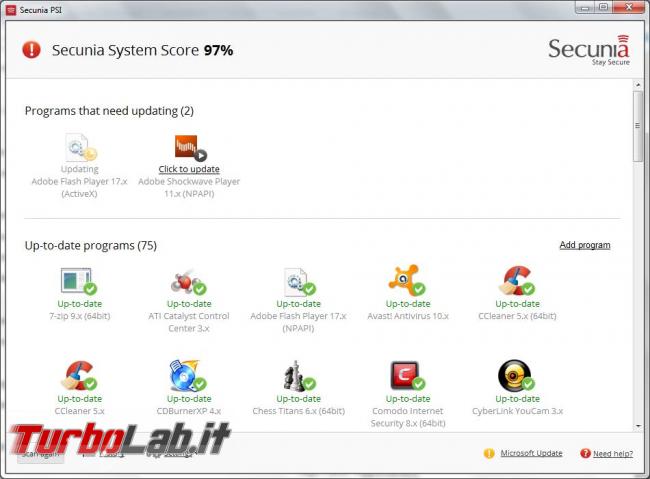Select the CCleaner 5.x 32-bit icon
The height and width of the screenshot is (479, 650).
[x=79, y=375]
